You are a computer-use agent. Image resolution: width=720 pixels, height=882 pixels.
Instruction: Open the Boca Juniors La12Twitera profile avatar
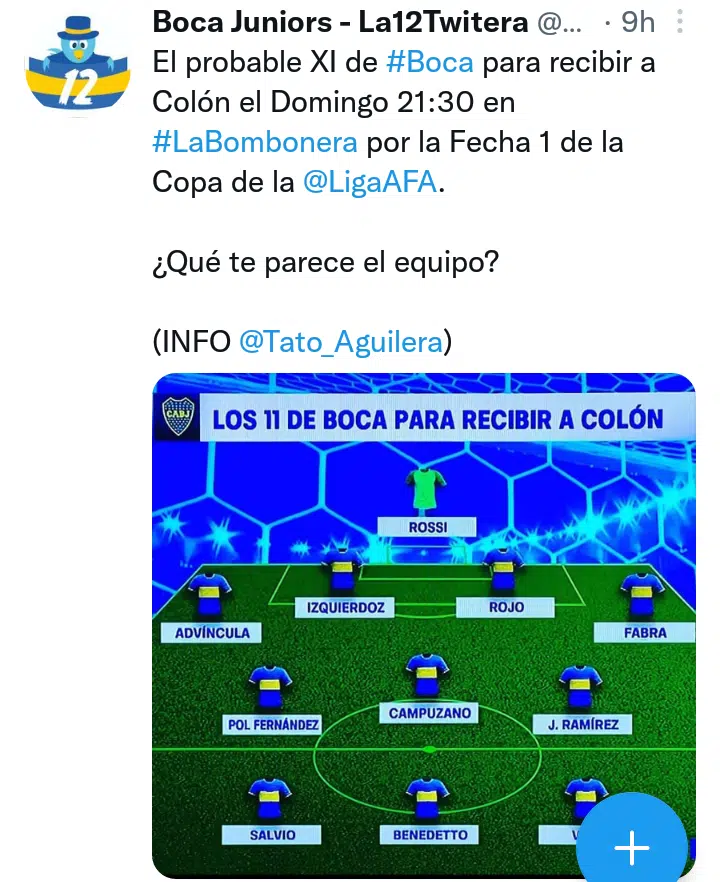pos(76,68)
